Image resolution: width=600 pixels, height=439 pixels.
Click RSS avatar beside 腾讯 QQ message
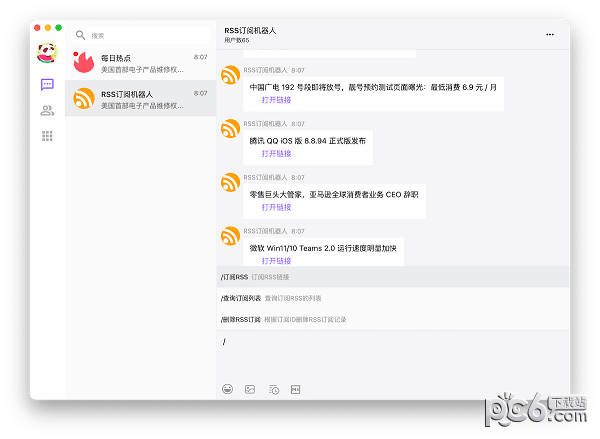point(230,129)
